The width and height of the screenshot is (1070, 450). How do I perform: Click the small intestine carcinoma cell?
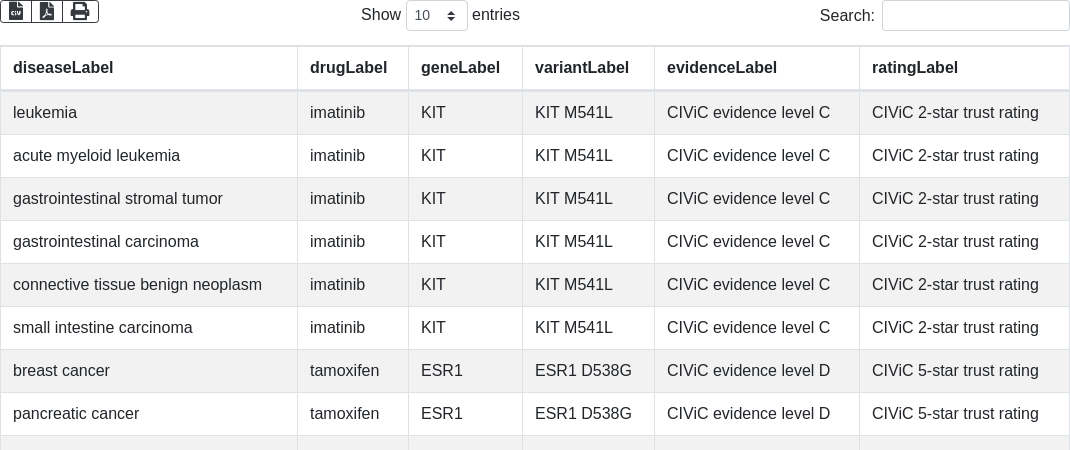[103, 328]
